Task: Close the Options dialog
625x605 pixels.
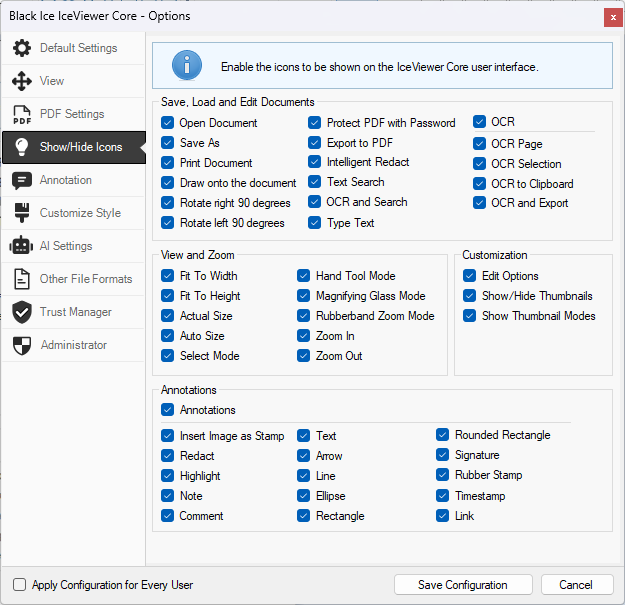Action: coord(613,18)
